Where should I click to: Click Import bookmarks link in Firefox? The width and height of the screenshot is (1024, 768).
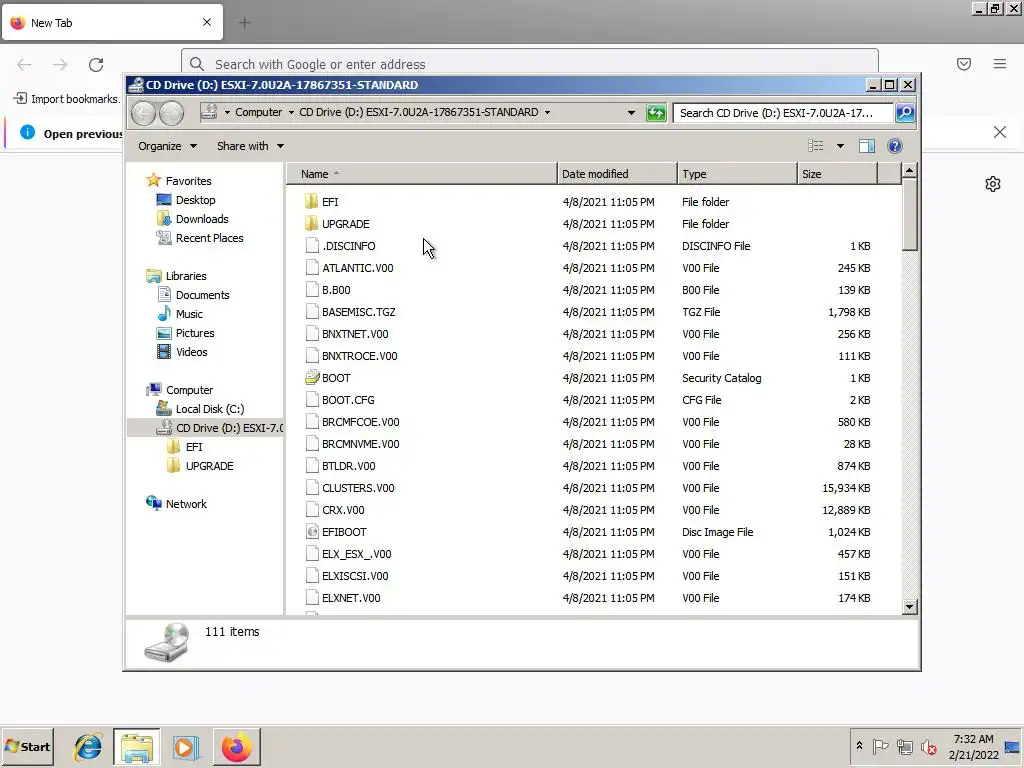(67, 99)
